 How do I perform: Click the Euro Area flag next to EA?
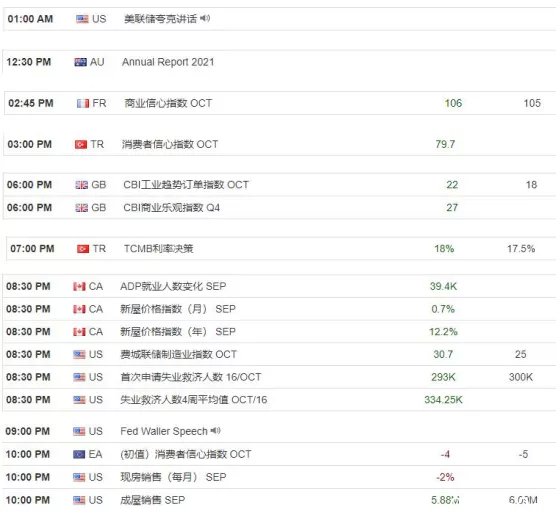79,454
